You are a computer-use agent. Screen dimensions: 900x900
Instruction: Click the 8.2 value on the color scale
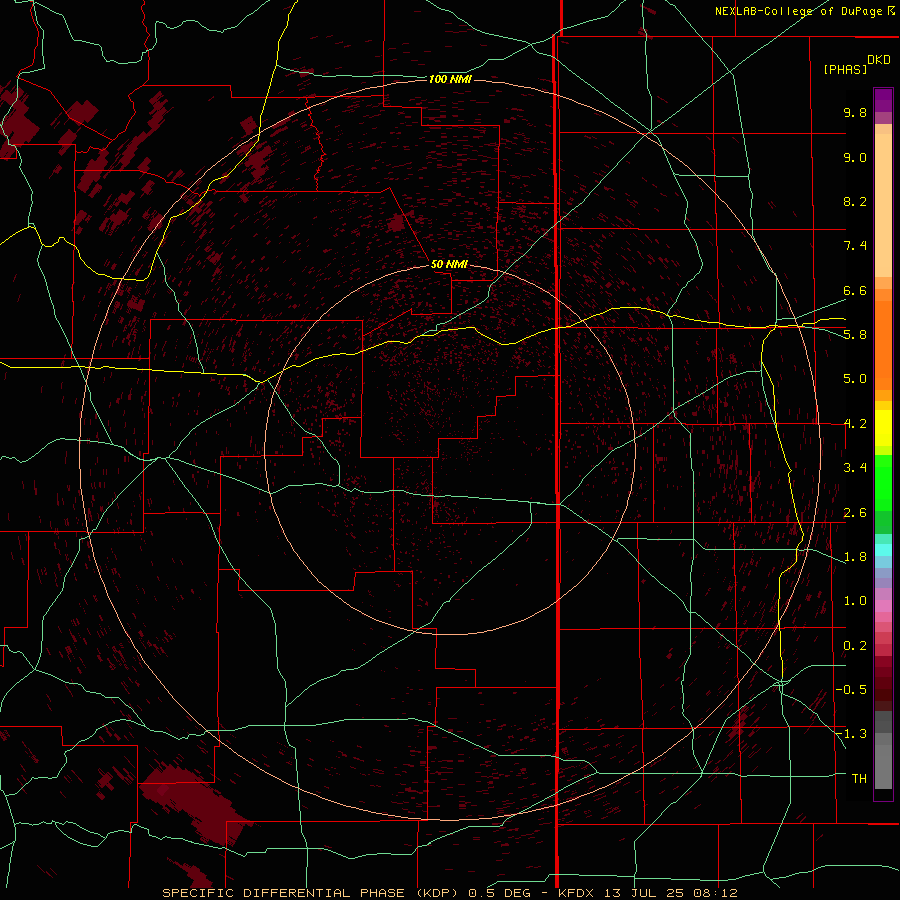point(855,201)
